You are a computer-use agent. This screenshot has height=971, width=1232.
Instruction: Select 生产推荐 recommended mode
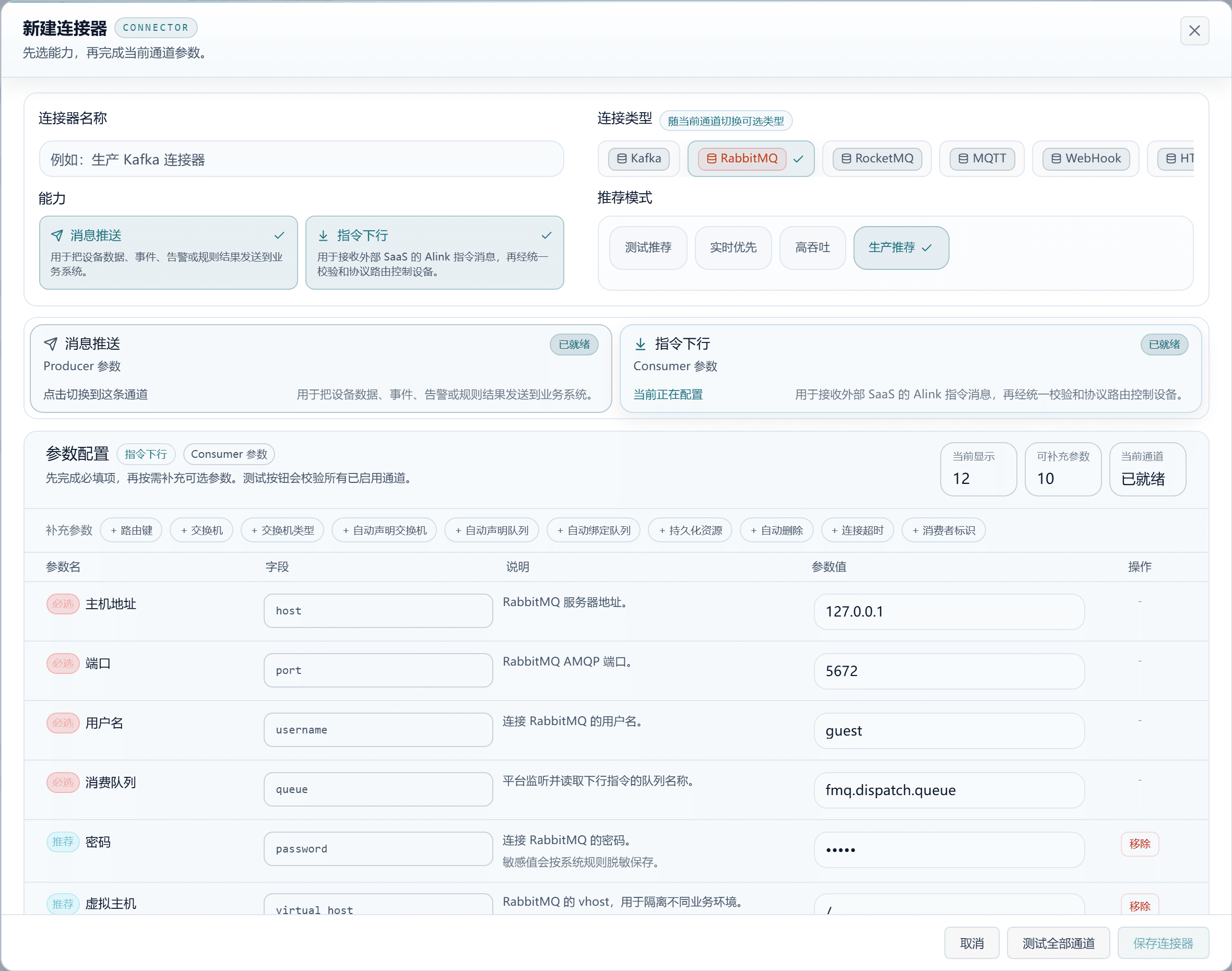pos(901,247)
